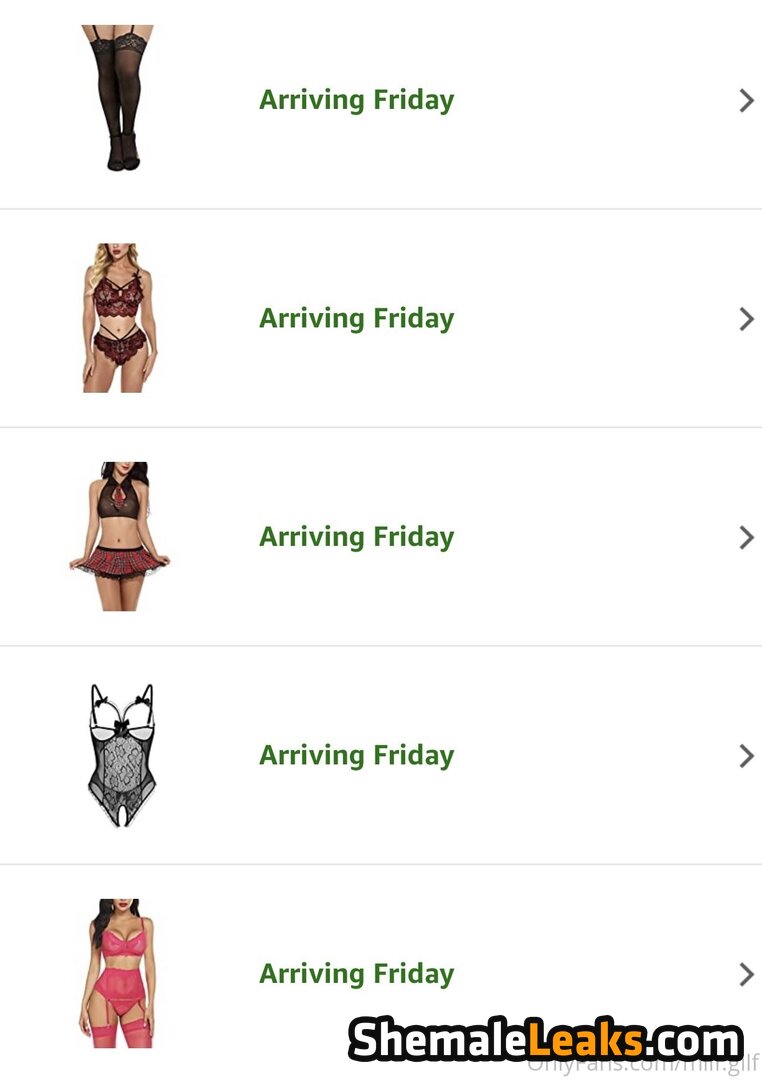Image resolution: width=762 pixels, height=1080 pixels.
Task: Open details arrow for plaid skirt outfit
Action: point(746,537)
